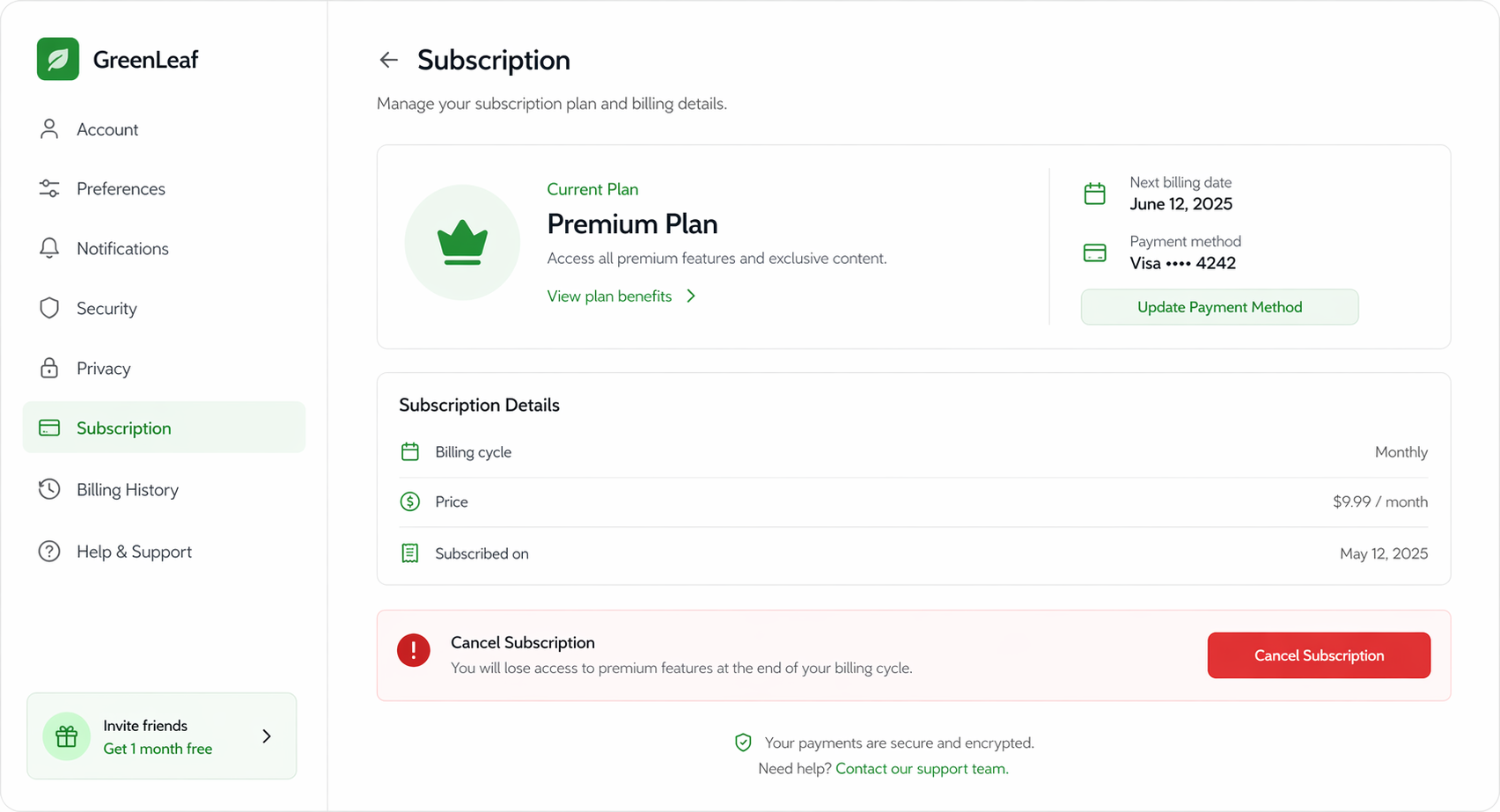This screenshot has width=1500, height=812.
Task: Click the Update Payment Method button
Action: click(1218, 307)
